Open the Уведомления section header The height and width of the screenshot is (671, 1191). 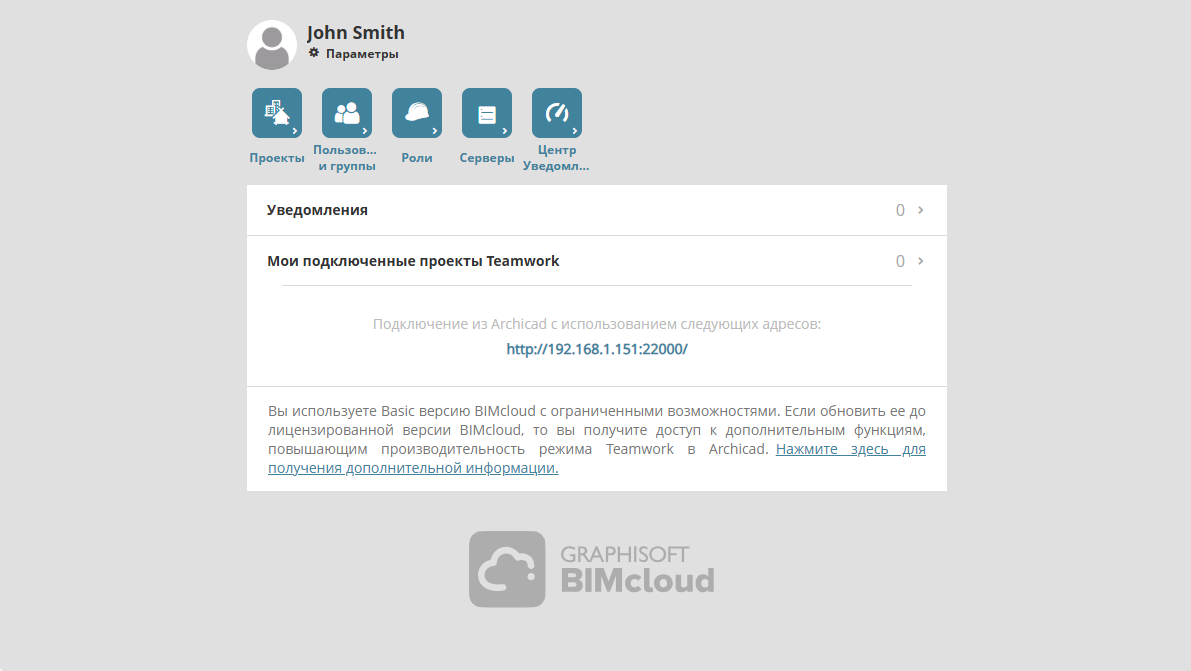tap(317, 210)
